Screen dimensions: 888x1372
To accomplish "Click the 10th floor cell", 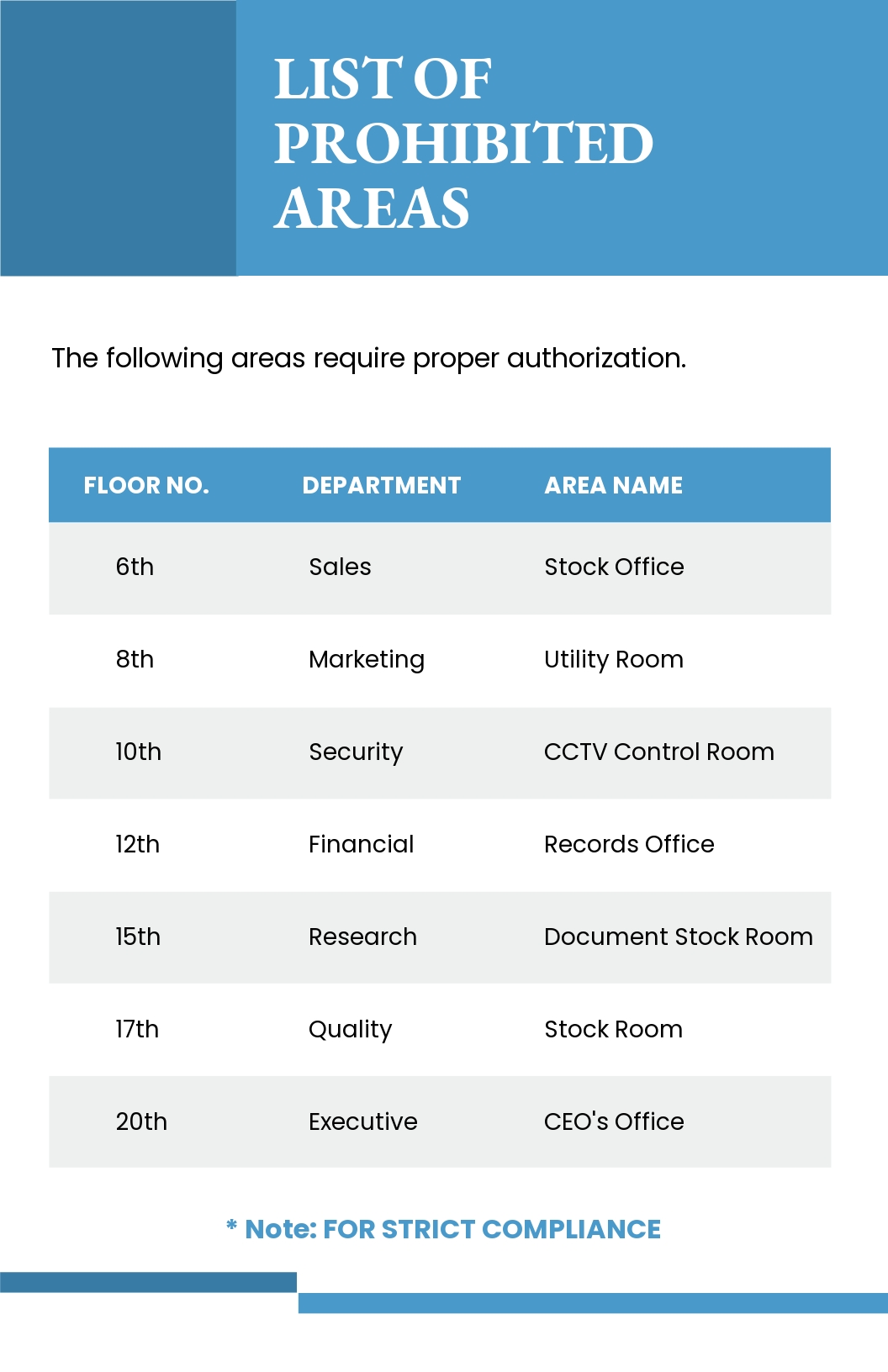I will (x=138, y=752).
